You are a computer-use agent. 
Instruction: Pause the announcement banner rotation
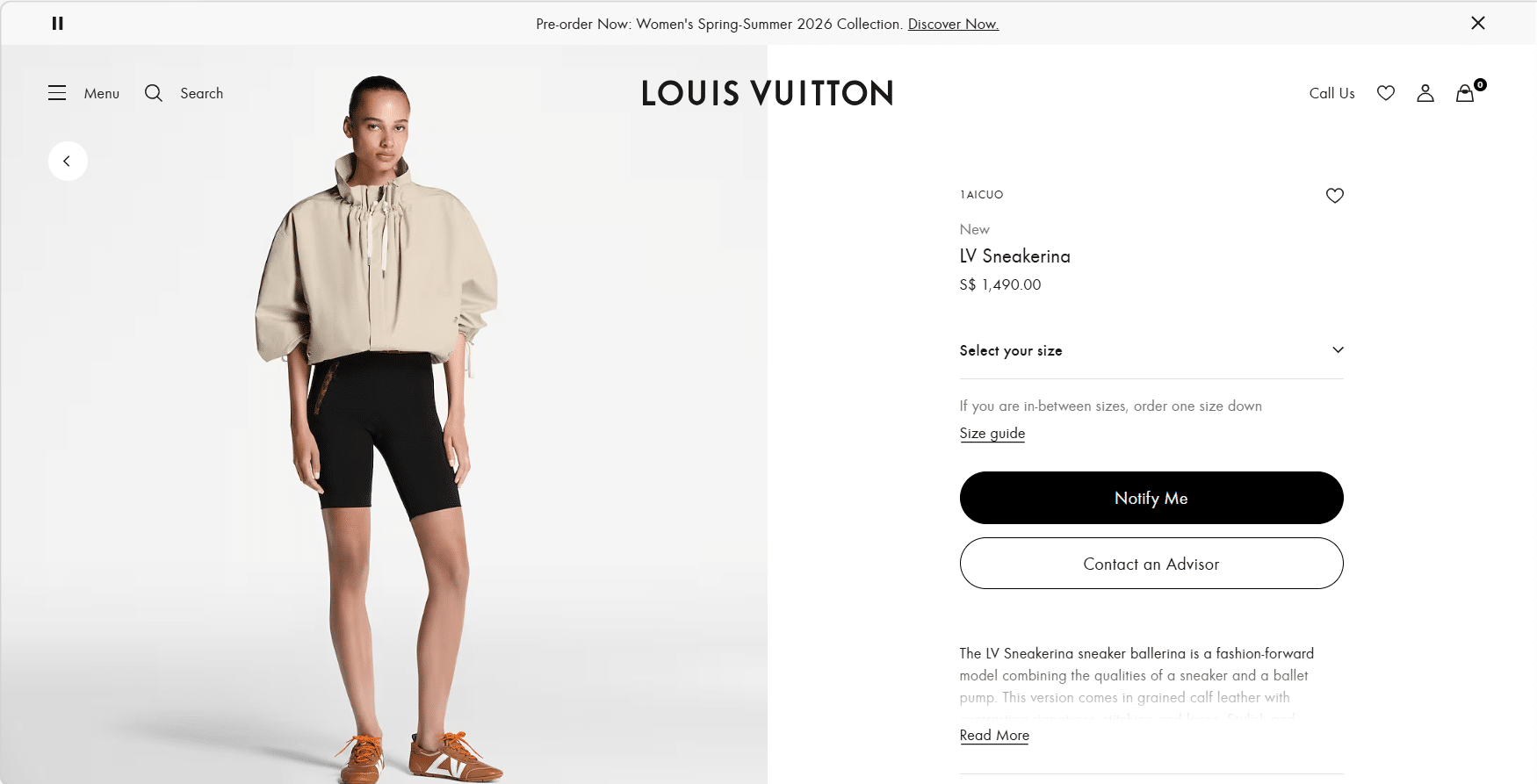[58, 24]
